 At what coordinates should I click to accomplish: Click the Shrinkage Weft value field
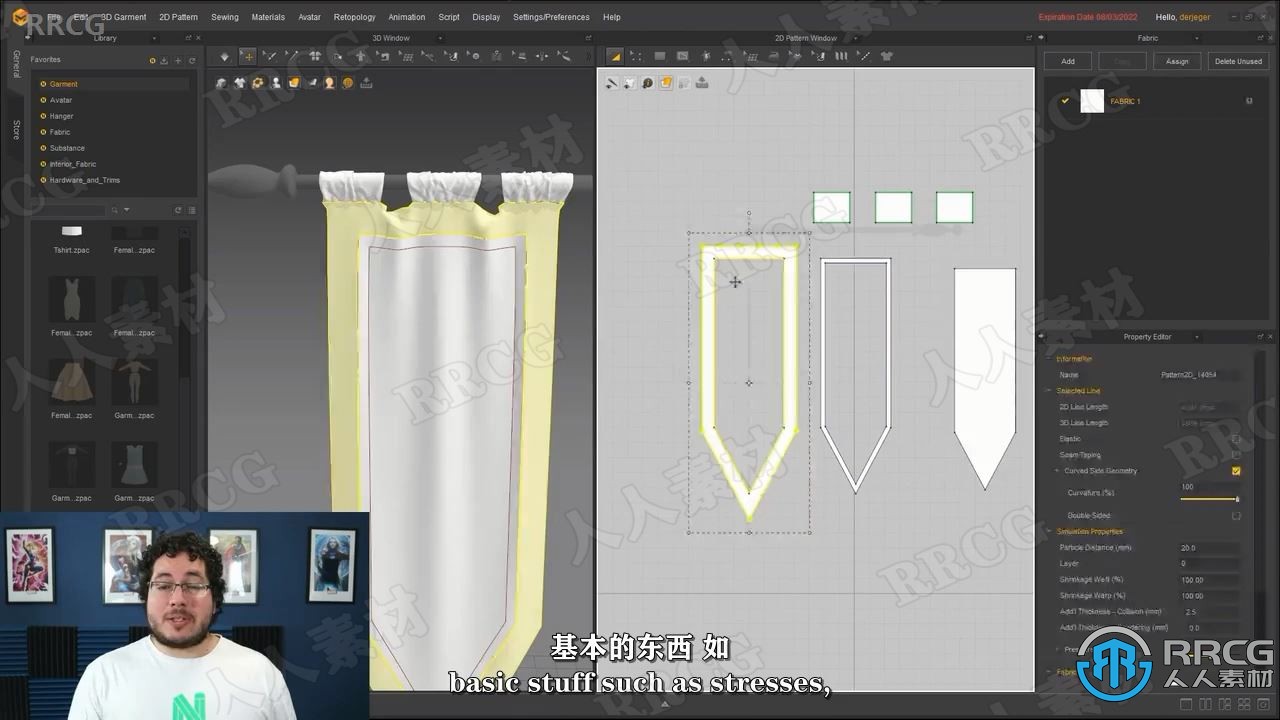coord(1210,580)
